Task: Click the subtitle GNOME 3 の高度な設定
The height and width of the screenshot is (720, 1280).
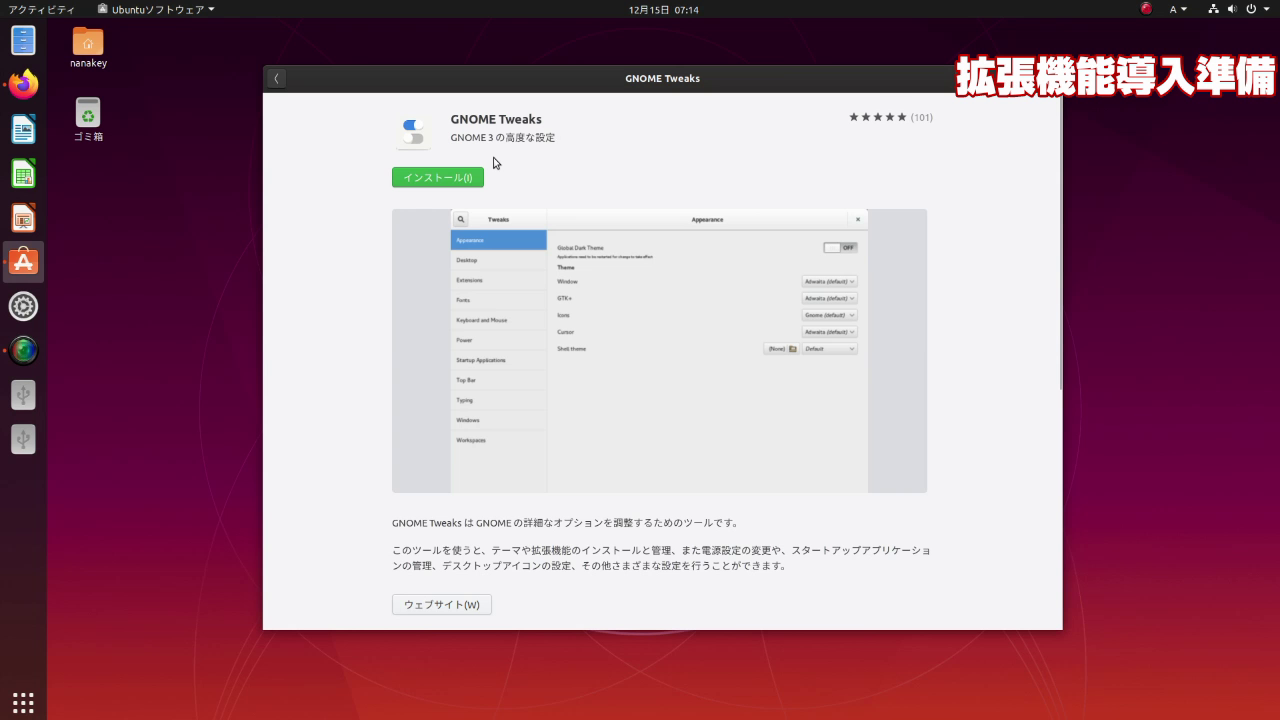Action: pyautogui.click(x=503, y=137)
